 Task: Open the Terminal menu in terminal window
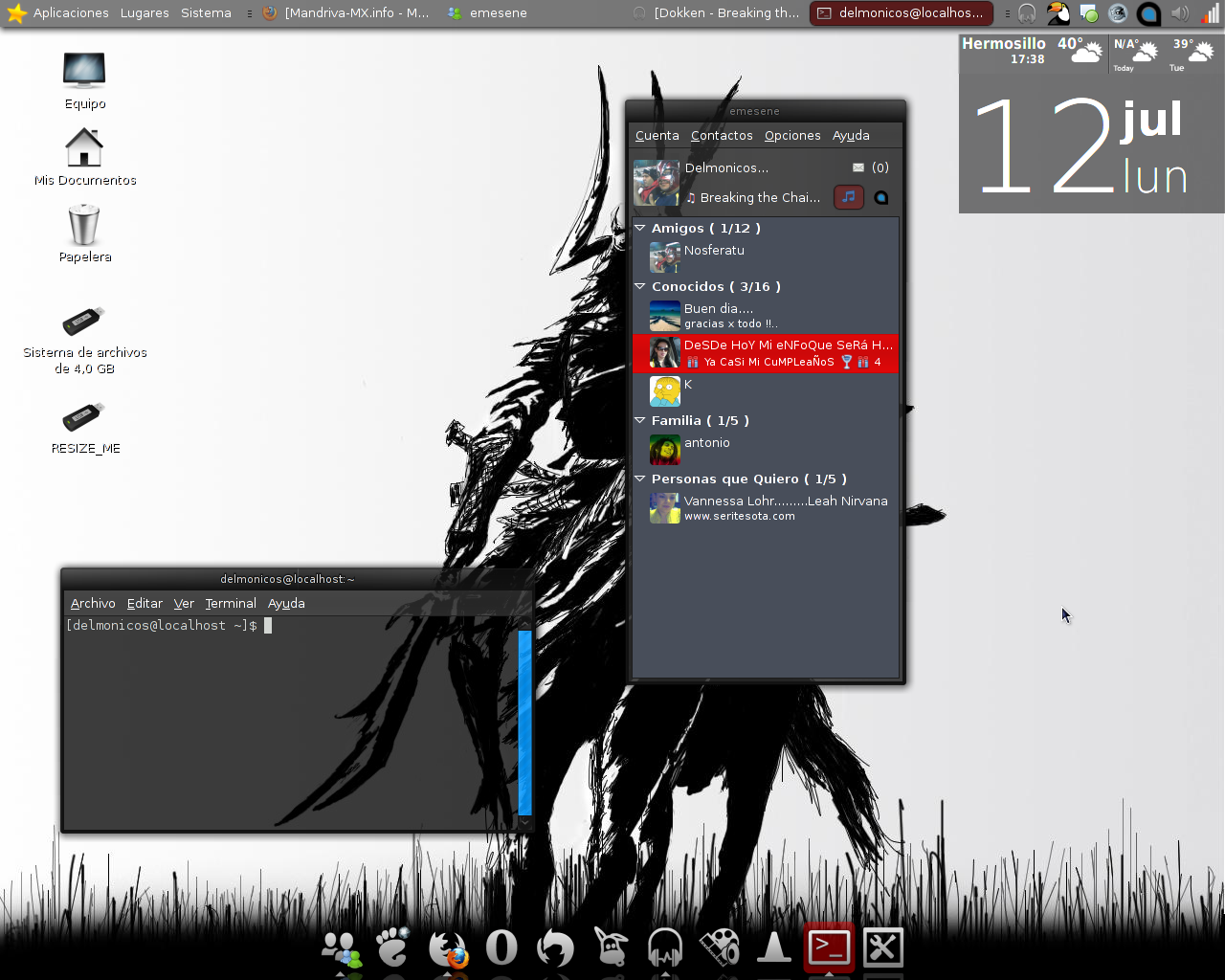[231, 603]
